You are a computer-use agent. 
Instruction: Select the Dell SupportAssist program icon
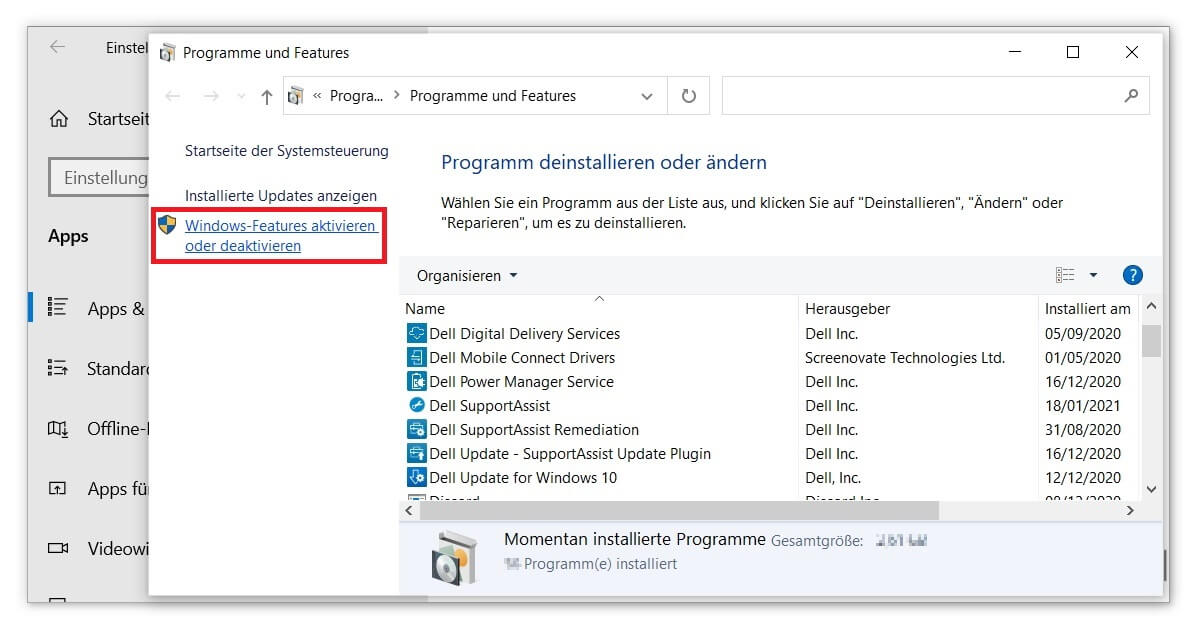click(x=414, y=405)
